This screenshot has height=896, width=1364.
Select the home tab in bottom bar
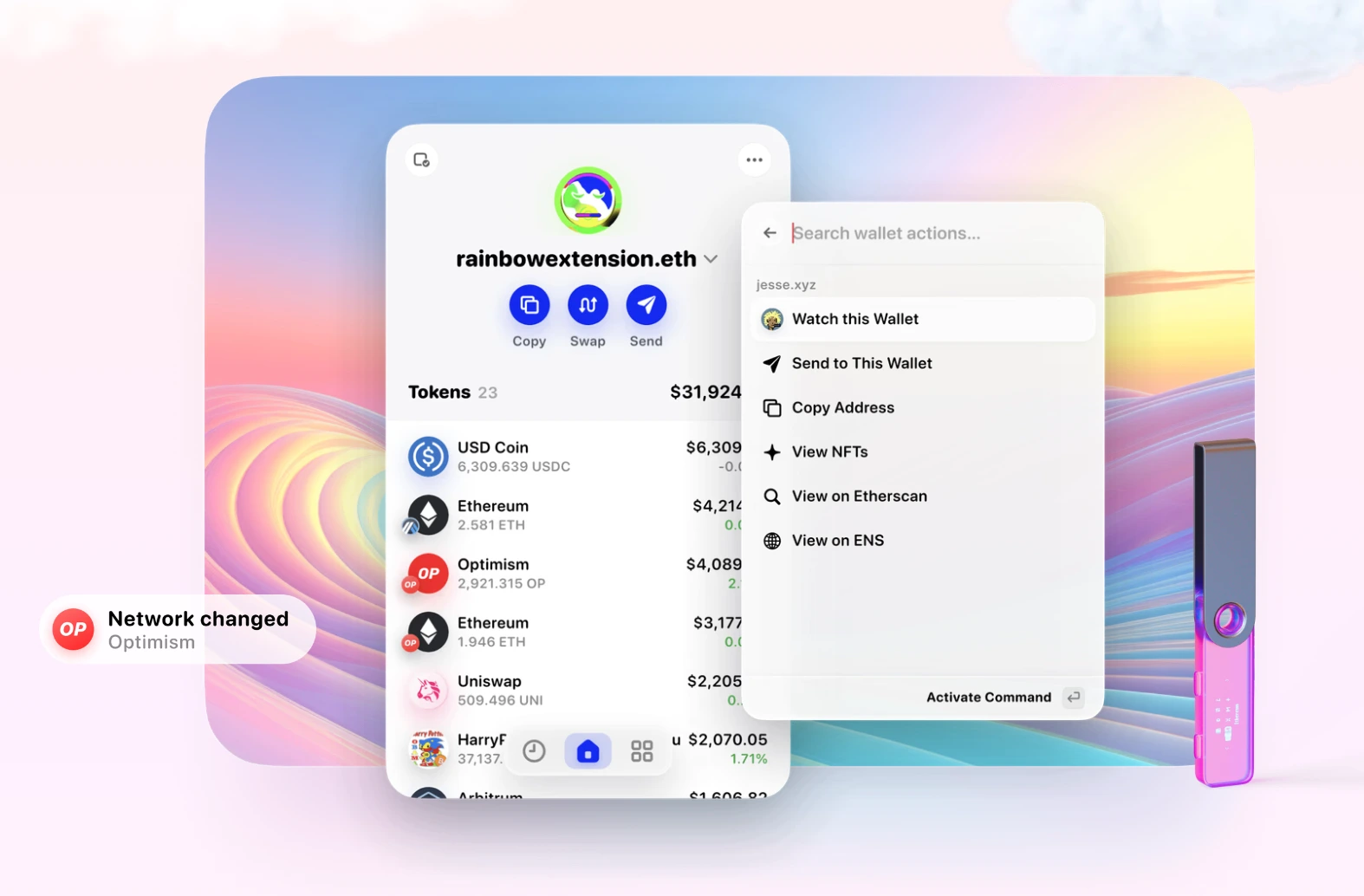588,751
